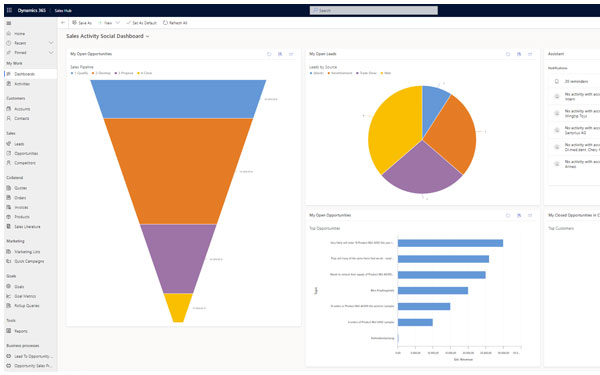Open the app launcher waffle icon
This screenshot has height=375, width=600.
(x=9, y=10)
